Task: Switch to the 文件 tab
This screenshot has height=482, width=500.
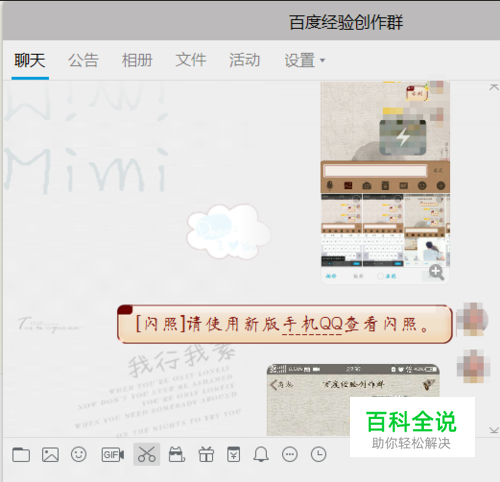Action: [191, 61]
